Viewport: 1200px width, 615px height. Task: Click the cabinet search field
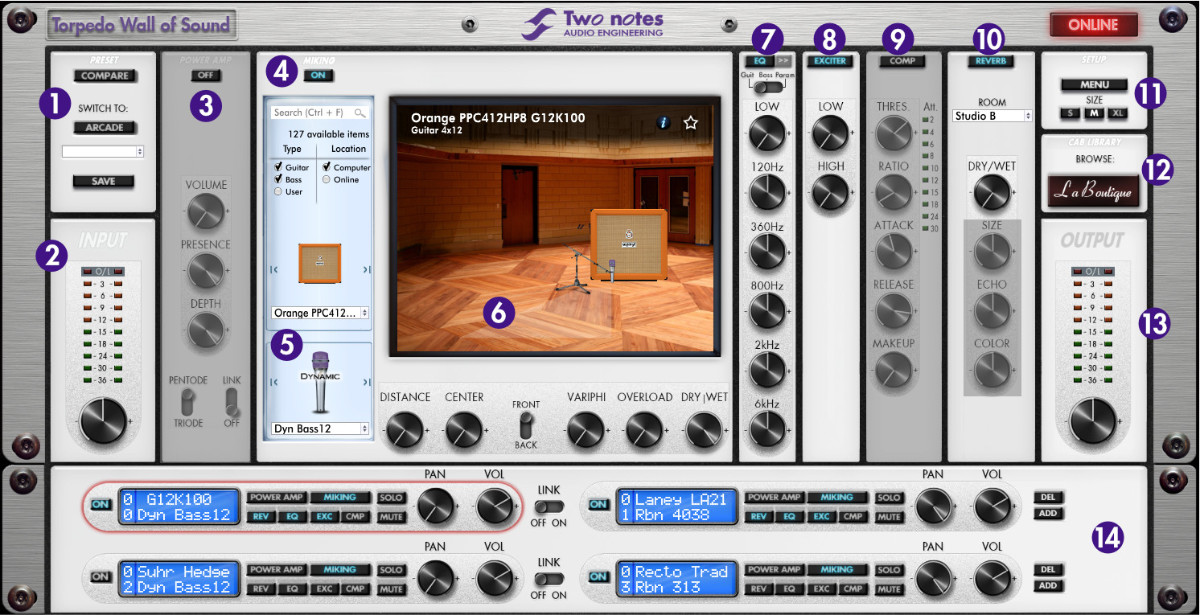pos(319,113)
